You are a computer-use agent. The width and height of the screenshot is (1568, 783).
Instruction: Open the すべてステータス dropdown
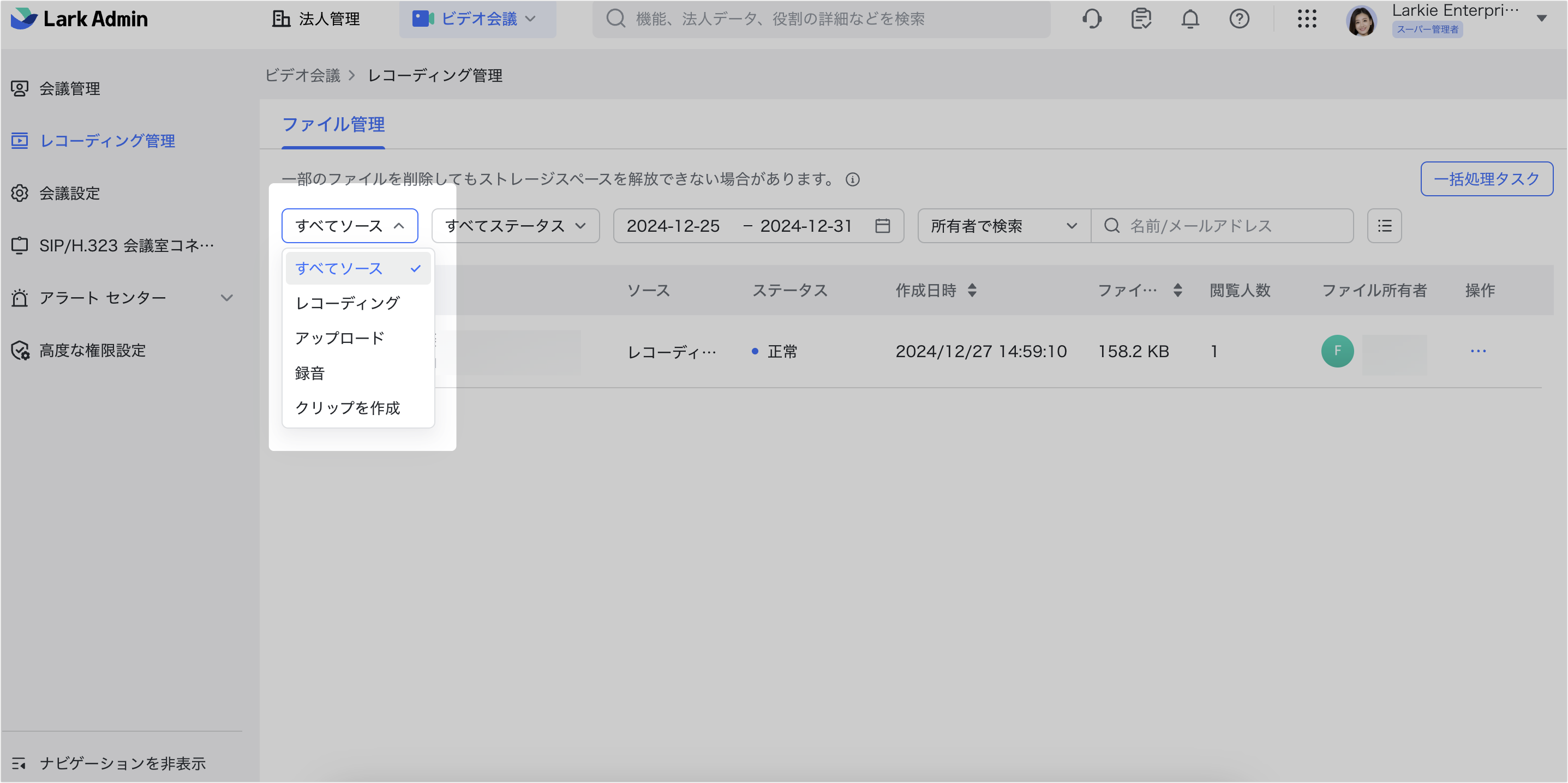[515, 226]
